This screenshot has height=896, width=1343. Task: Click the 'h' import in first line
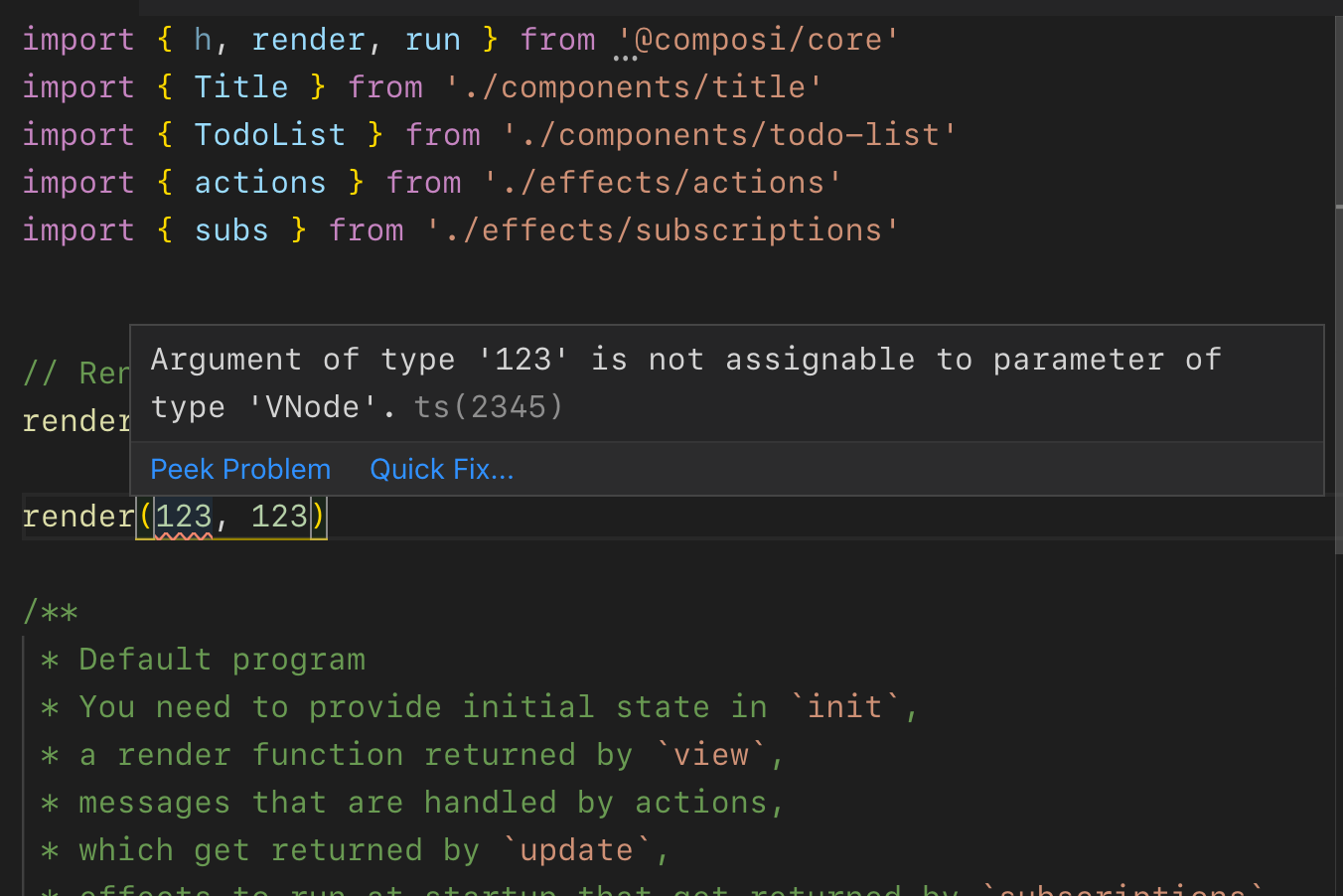[203, 40]
